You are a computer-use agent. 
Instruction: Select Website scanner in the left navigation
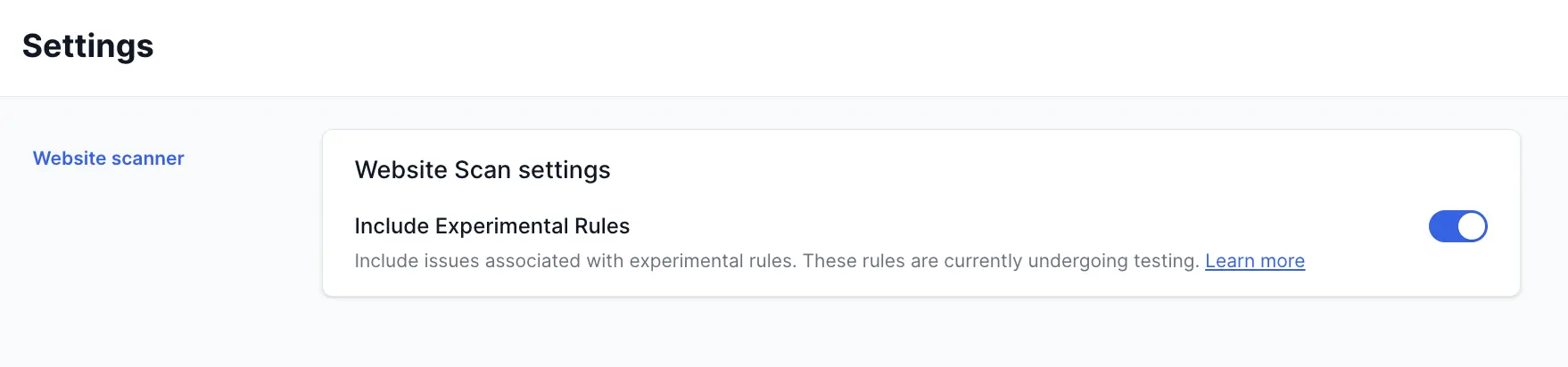click(x=108, y=159)
